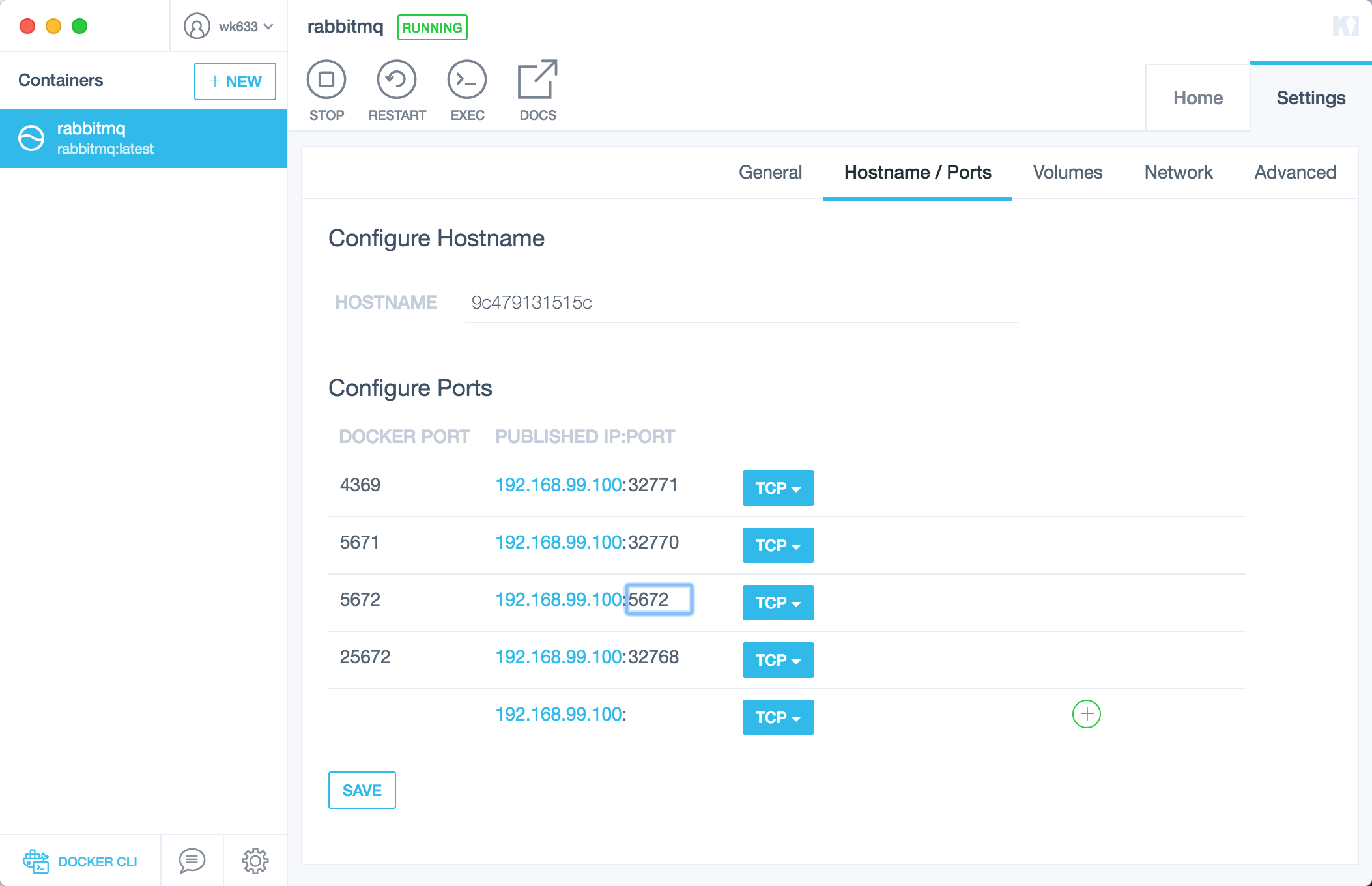Screen dimensions: 1372x886
Task: Open the feedback chat bubble icon
Action: click(x=192, y=861)
